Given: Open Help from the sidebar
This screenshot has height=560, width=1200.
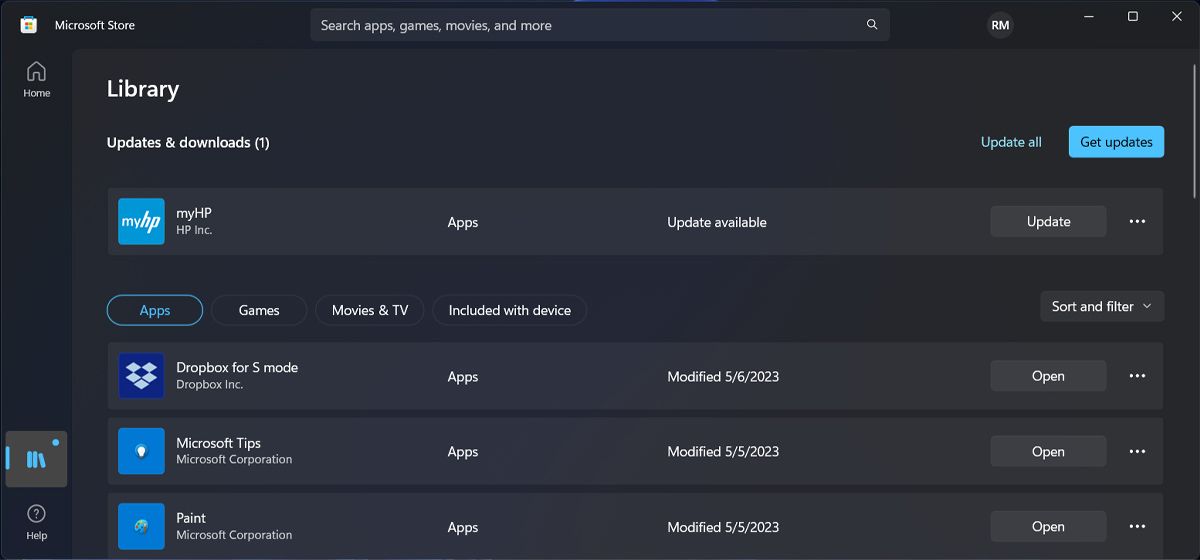Looking at the screenshot, I should pyautogui.click(x=36, y=522).
